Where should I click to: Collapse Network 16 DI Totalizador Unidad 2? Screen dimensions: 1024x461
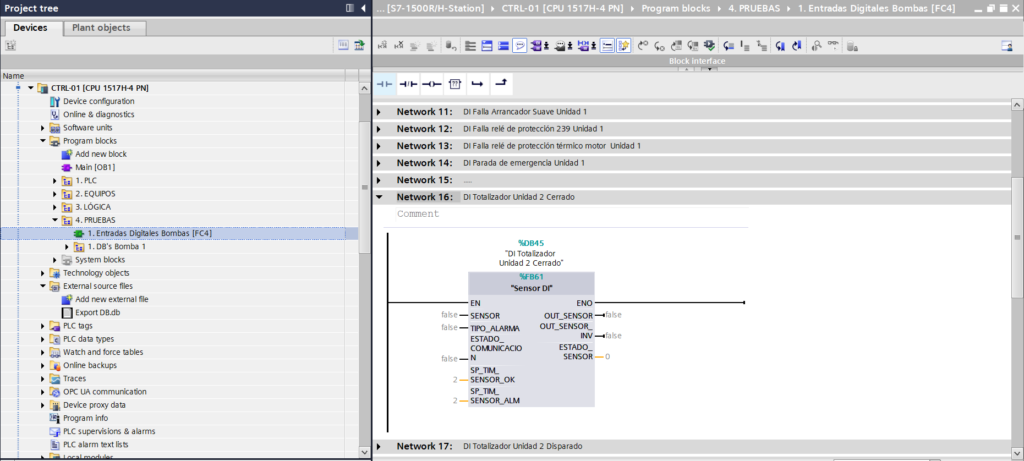pyautogui.click(x=379, y=197)
